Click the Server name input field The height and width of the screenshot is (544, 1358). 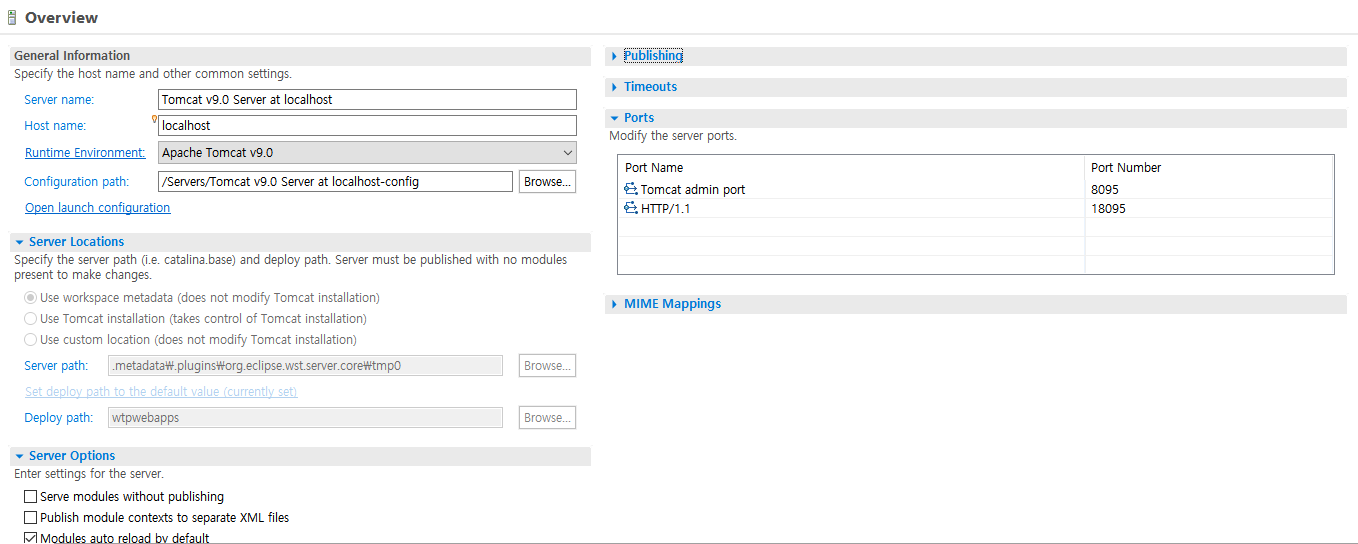pyautogui.click(x=367, y=100)
